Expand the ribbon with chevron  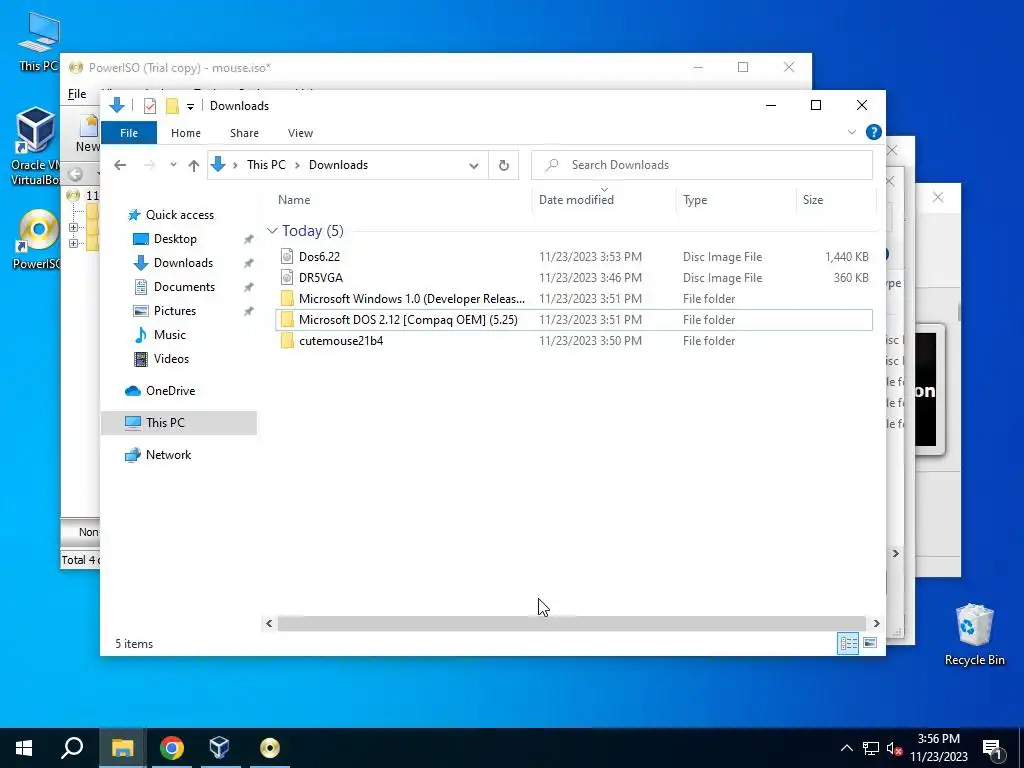[x=852, y=133]
